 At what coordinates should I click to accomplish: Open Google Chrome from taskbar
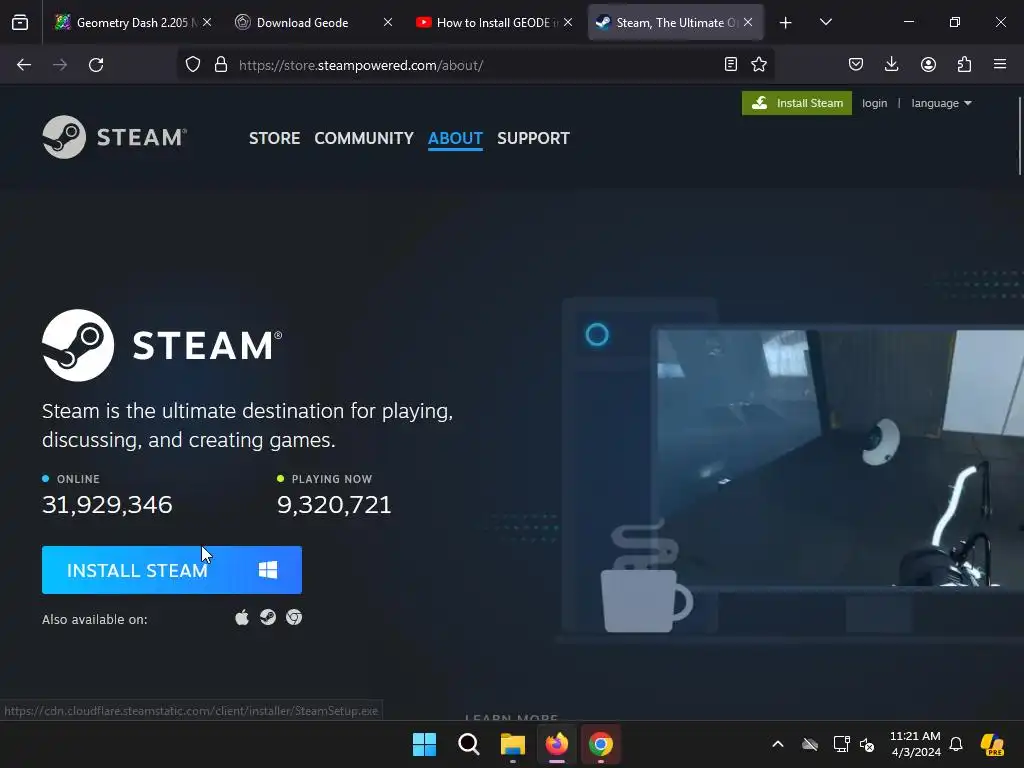(x=600, y=744)
